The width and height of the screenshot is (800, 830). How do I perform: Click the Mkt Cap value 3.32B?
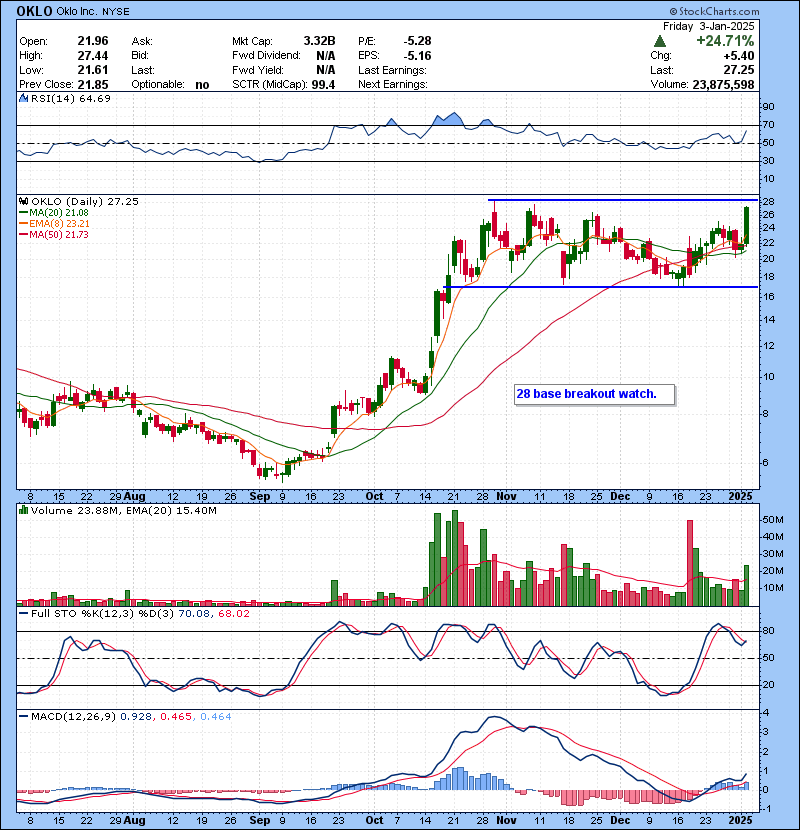tap(319, 41)
